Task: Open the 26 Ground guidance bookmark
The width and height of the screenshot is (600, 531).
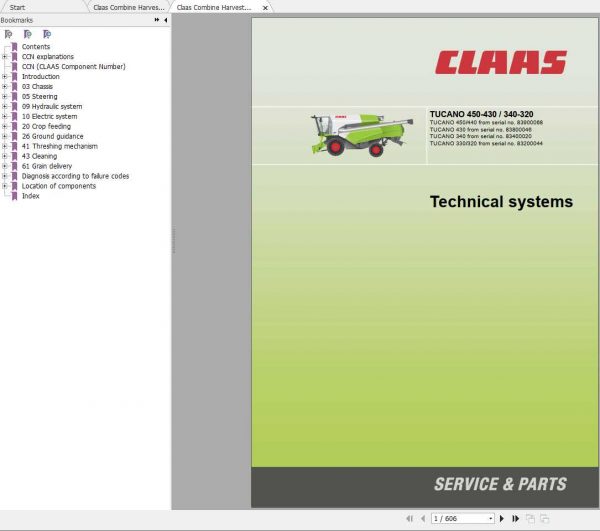Action: point(52,136)
